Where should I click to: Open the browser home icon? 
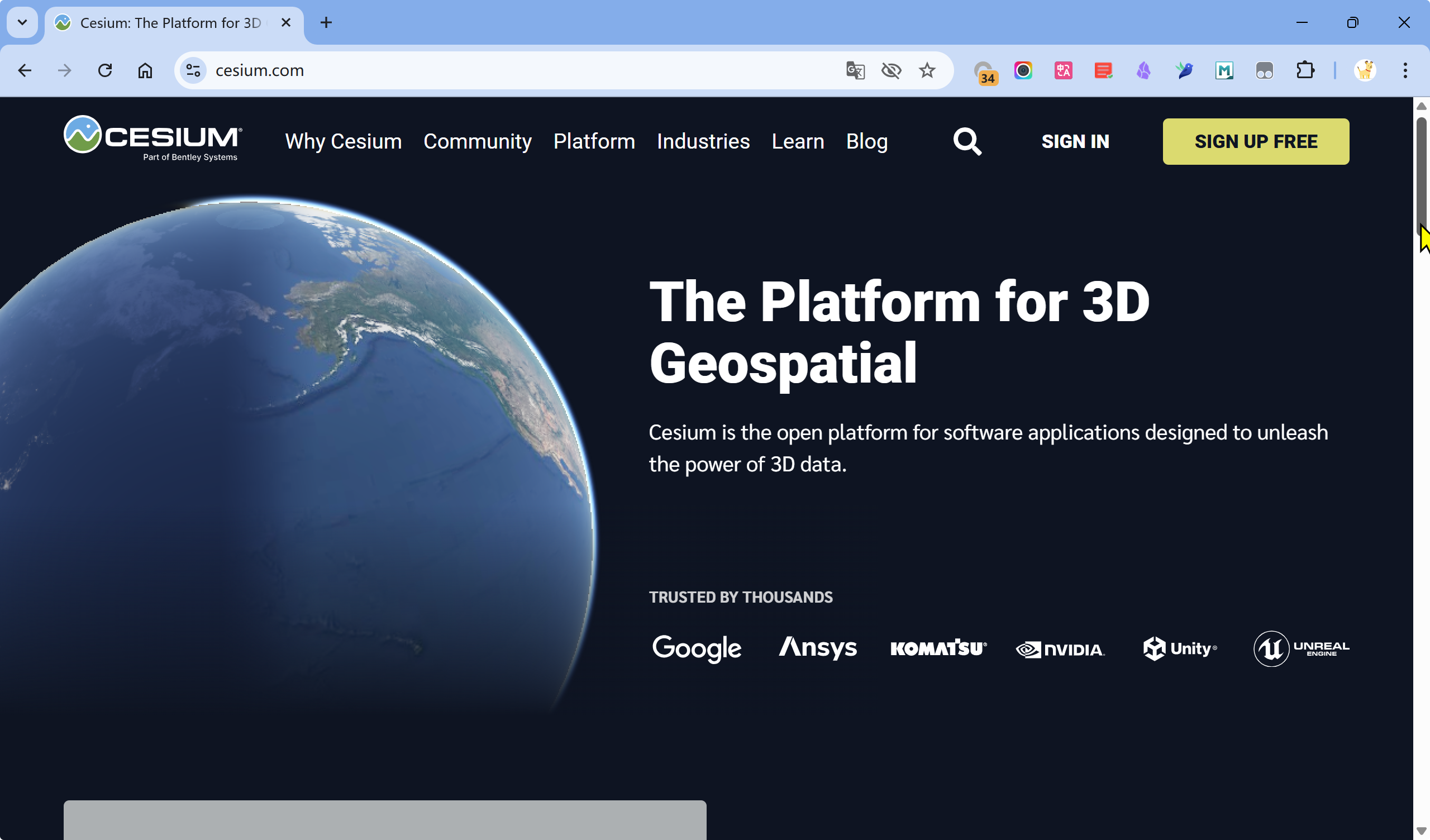coord(145,70)
